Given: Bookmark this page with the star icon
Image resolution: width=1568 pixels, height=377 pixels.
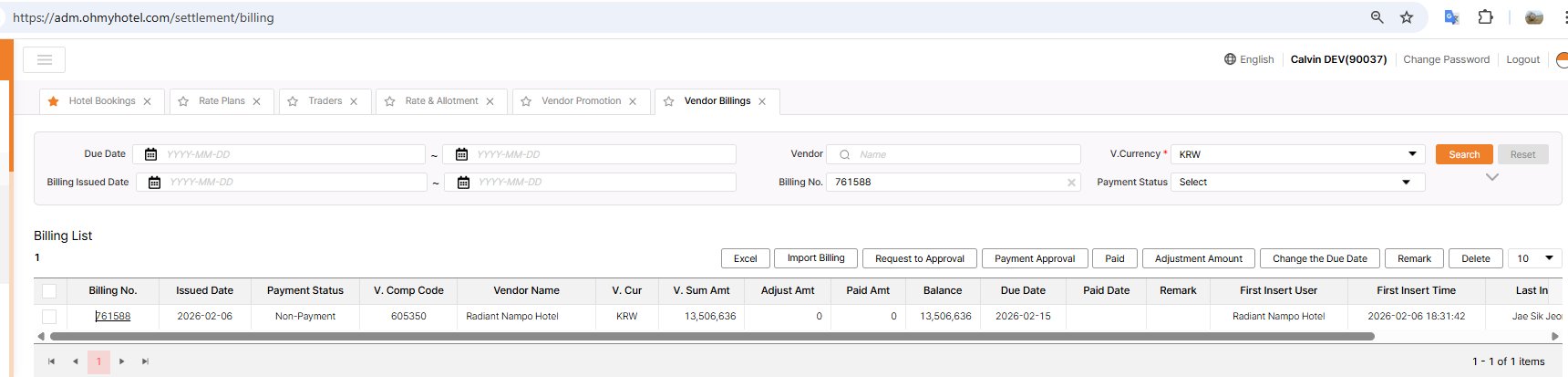Looking at the screenshot, I should (1407, 17).
